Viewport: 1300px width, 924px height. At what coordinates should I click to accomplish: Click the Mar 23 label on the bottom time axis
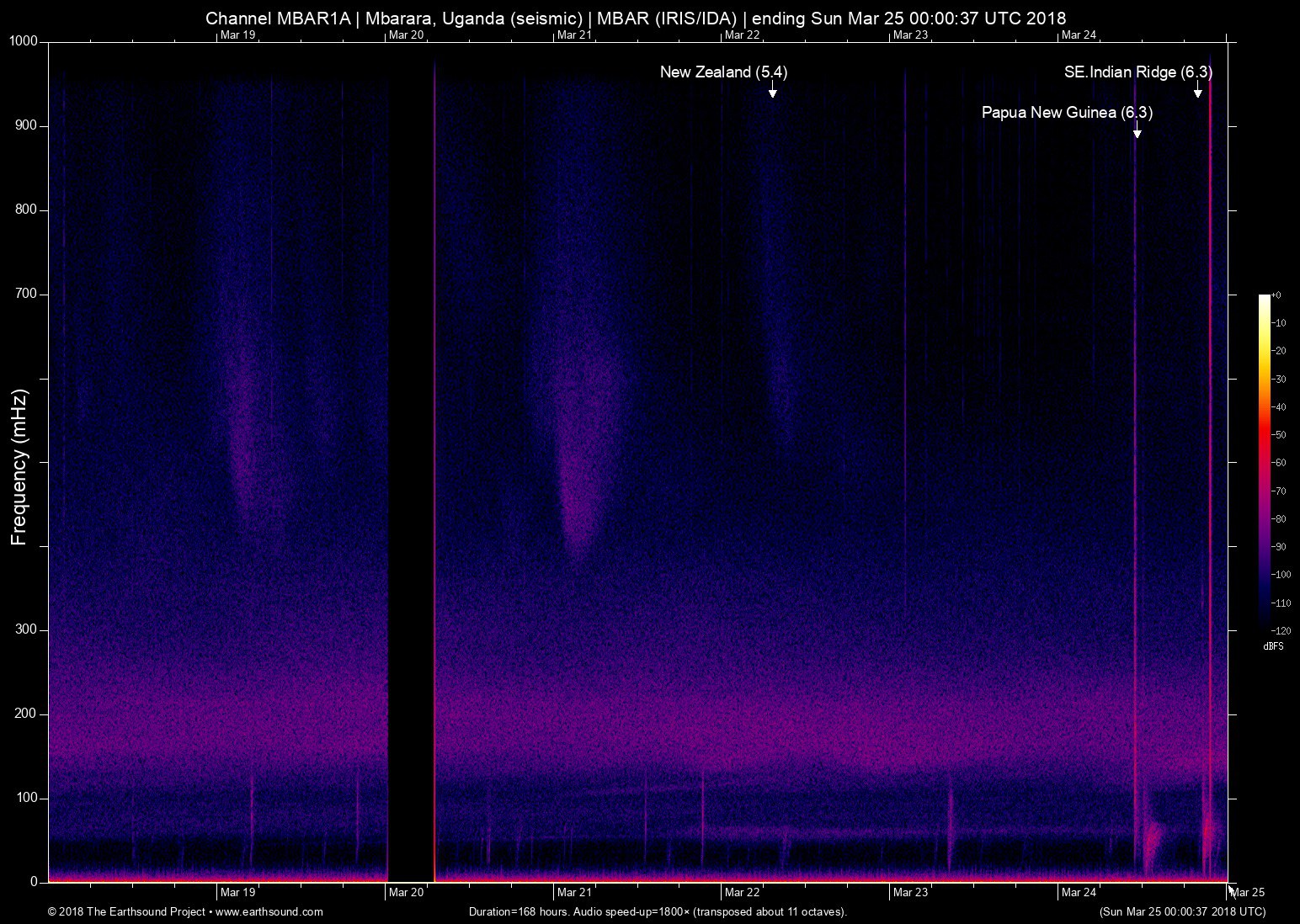pos(910,892)
